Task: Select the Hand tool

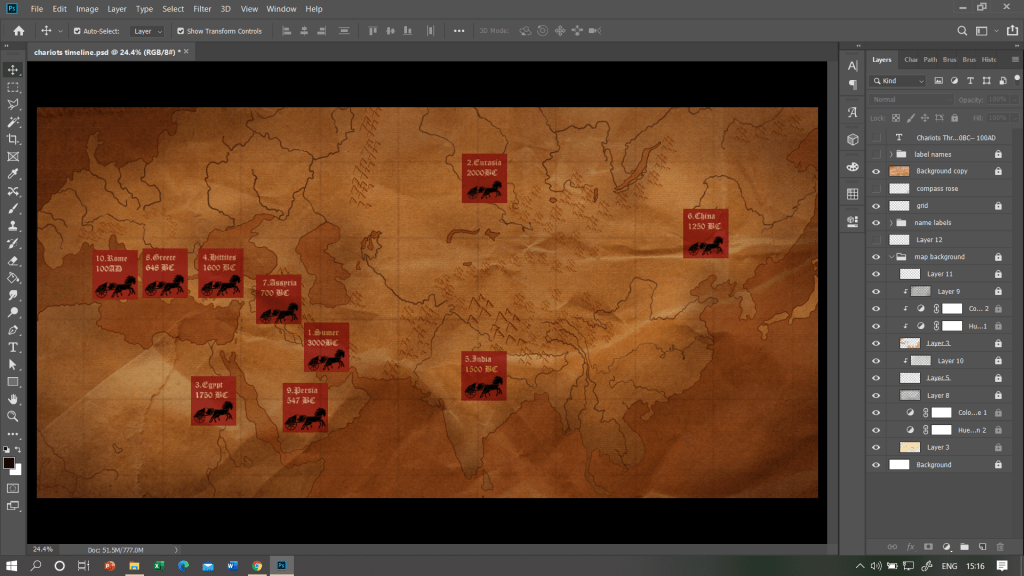Action: (x=13, y=399)
